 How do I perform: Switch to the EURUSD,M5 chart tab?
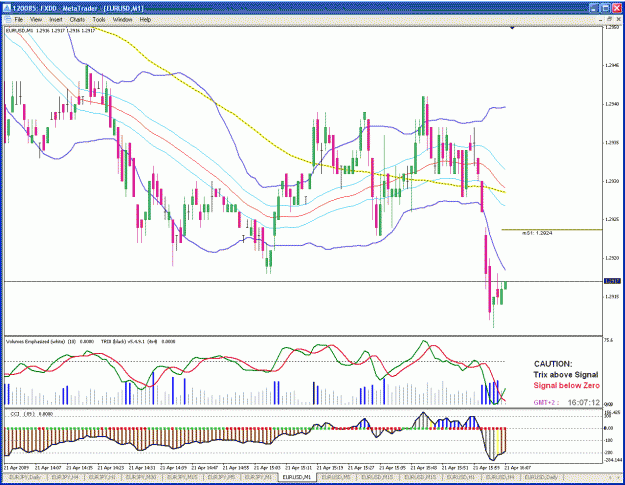point(336,477)
